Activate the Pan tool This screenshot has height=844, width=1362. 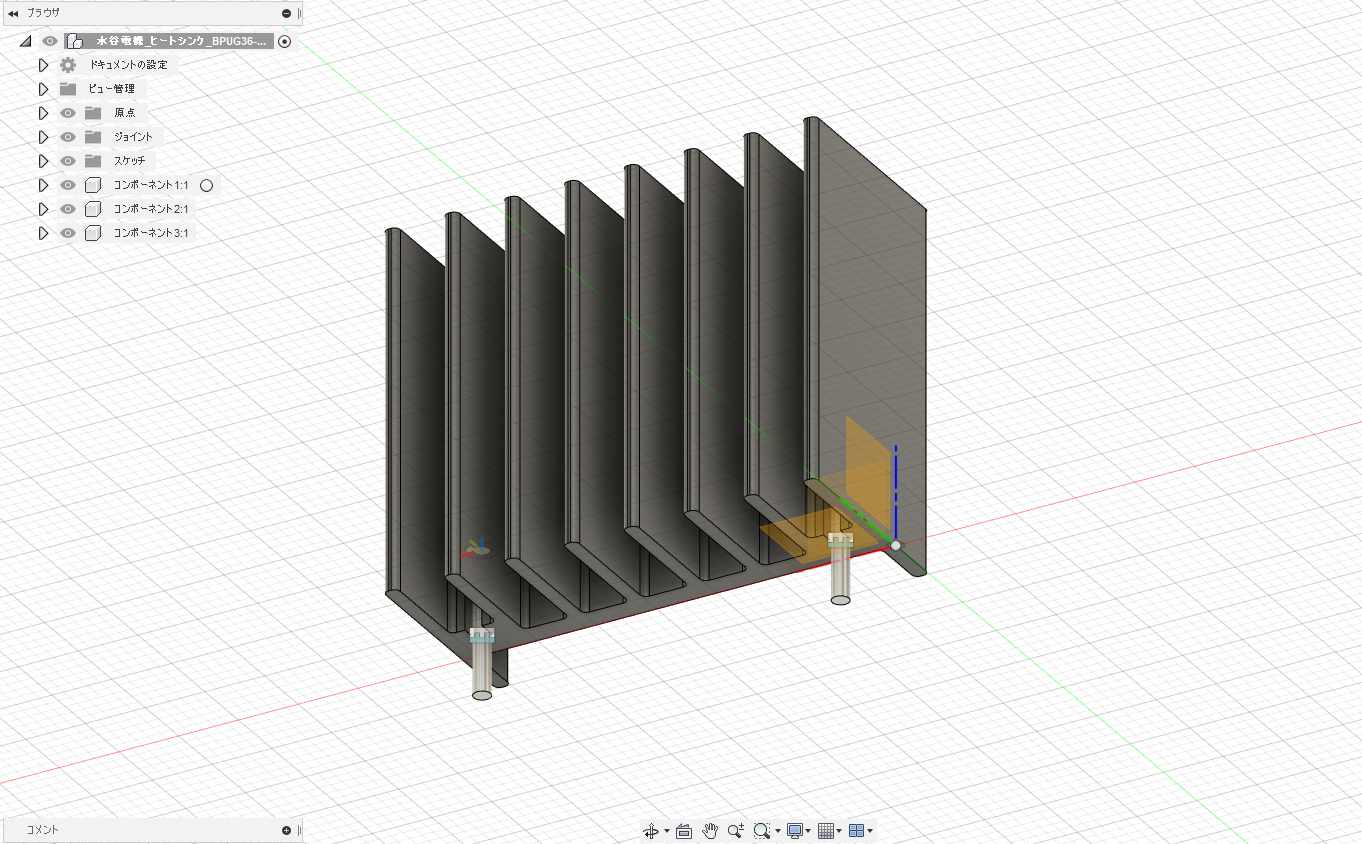pos(711,831)
